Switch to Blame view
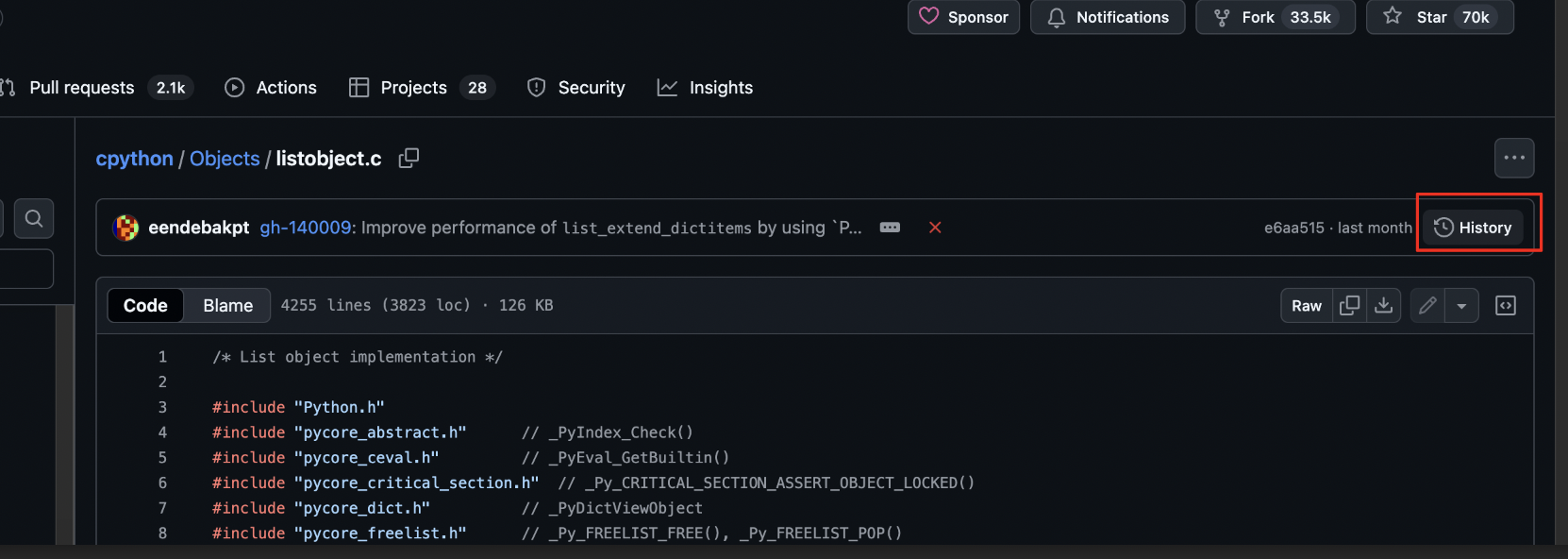1568x559 pixels. point(228,305)
